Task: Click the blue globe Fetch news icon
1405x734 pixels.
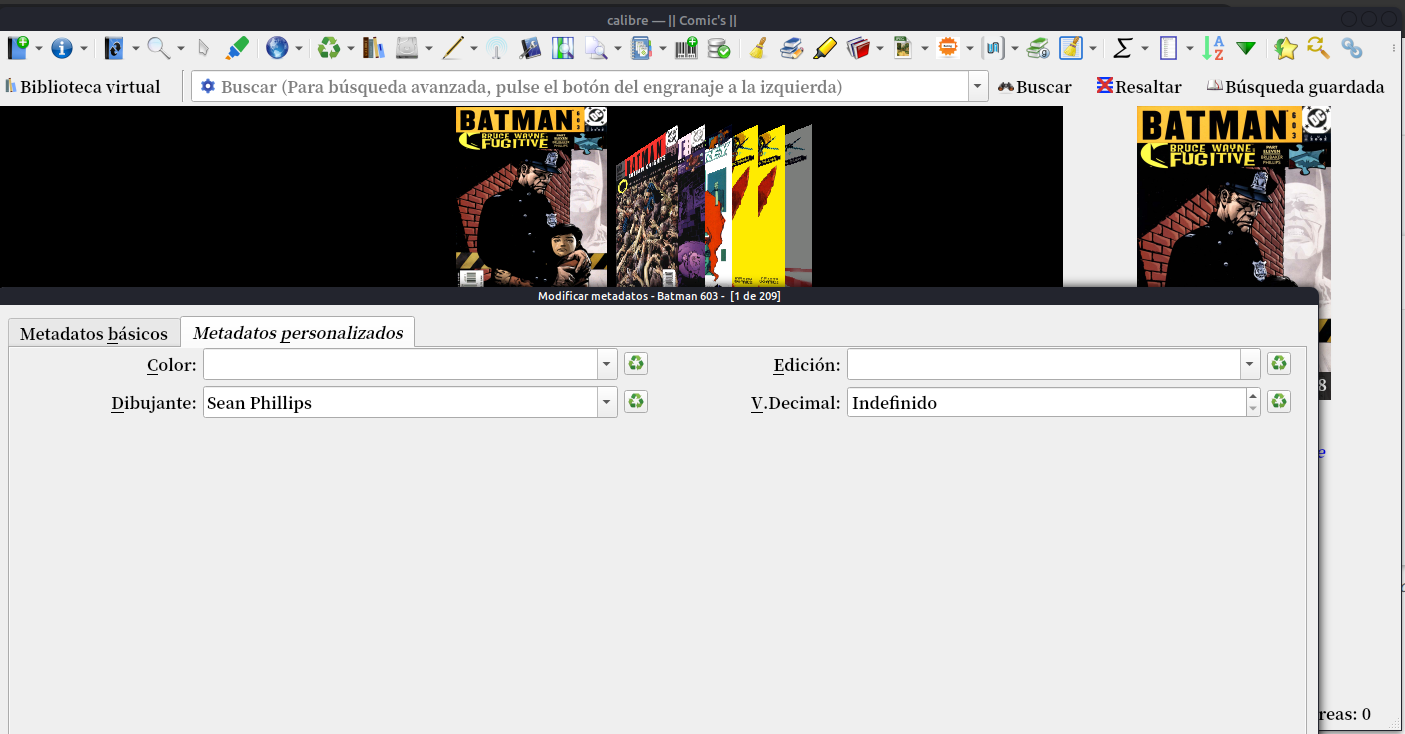Action: [x=277, y=47]
